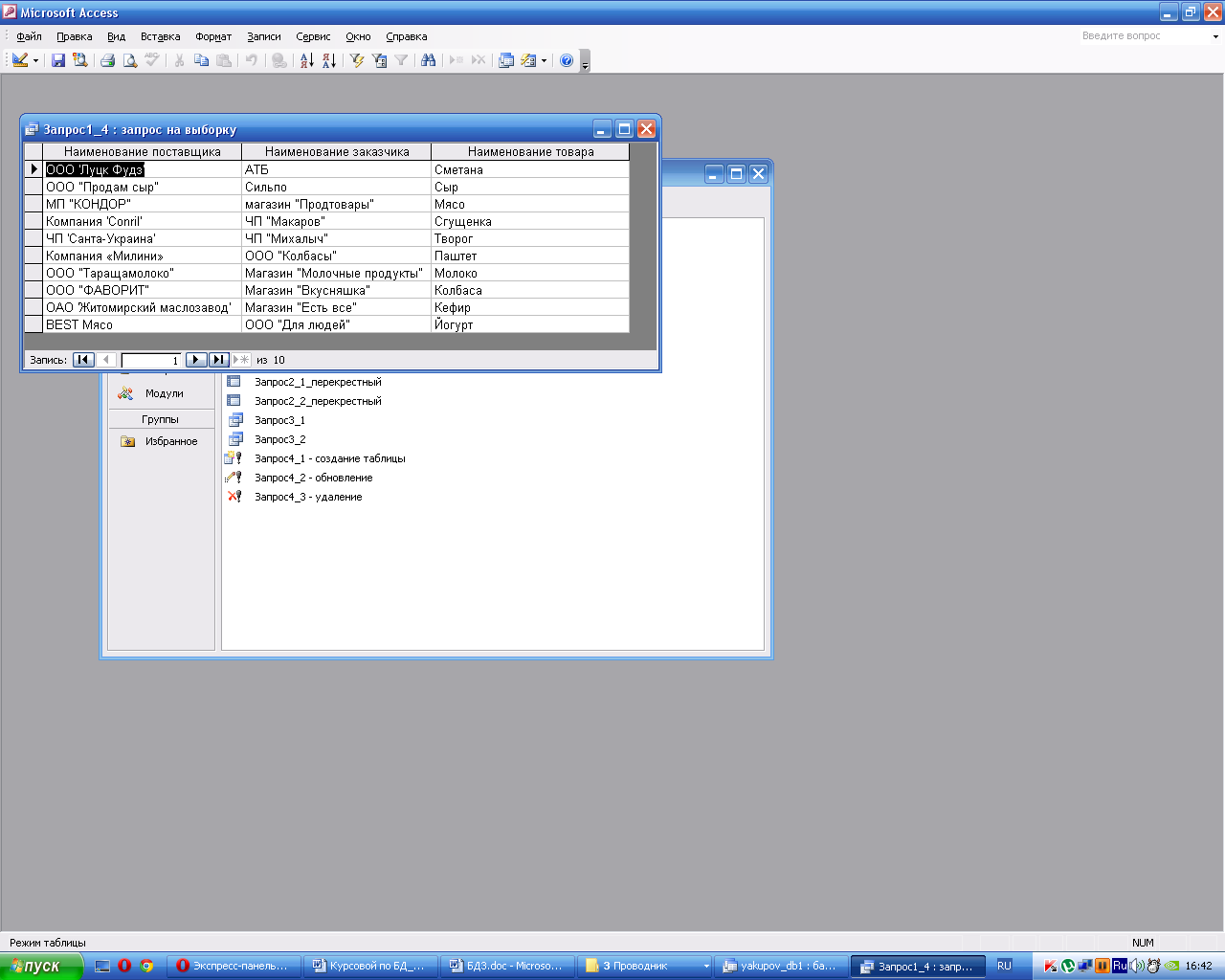Click the Apply Filter funnel icon
Viewport: 1225px width, 980px height.
[x=401, y=60]
